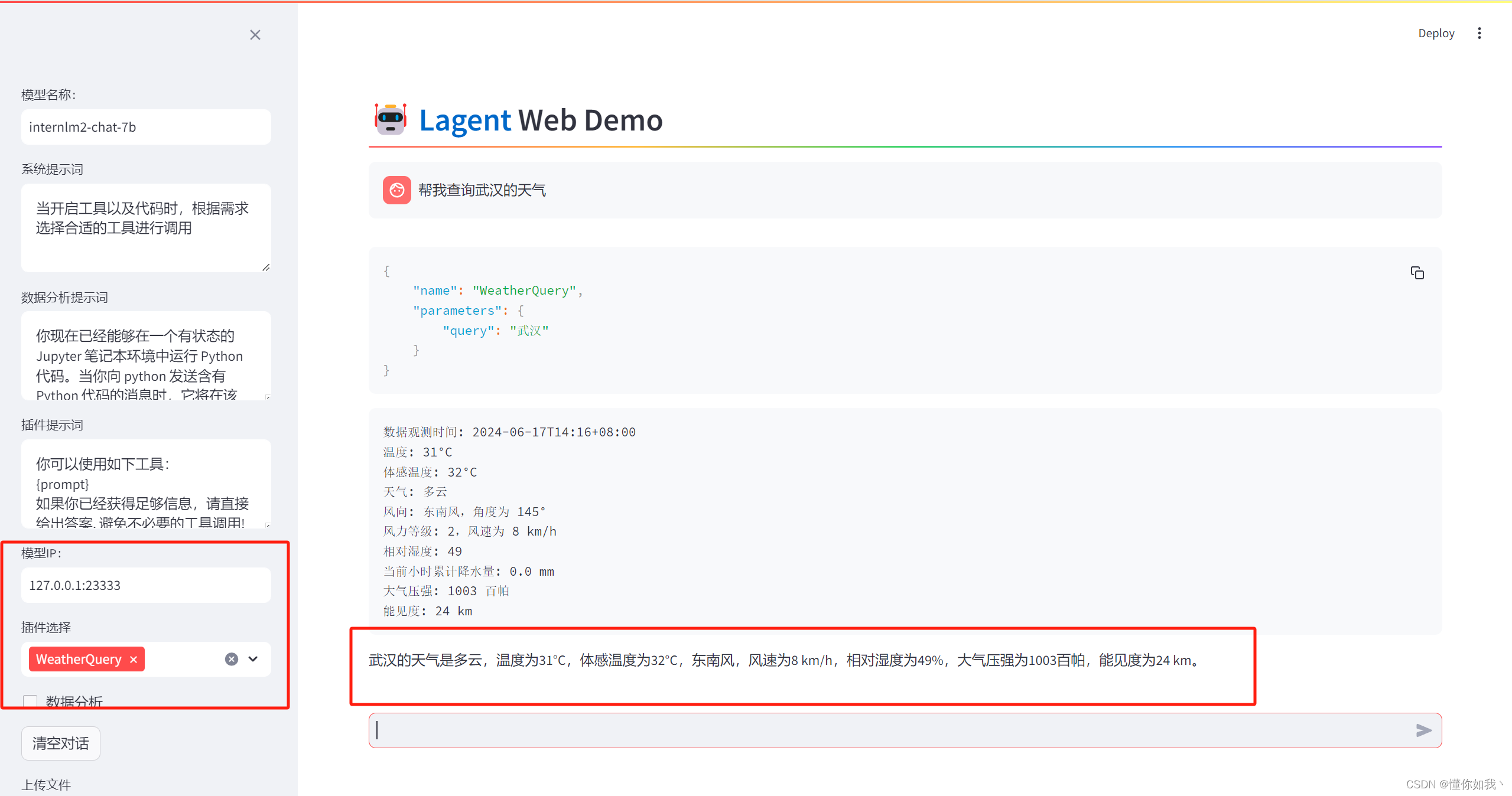
Task: Click the Deploy button
Action: [1436, 33]
